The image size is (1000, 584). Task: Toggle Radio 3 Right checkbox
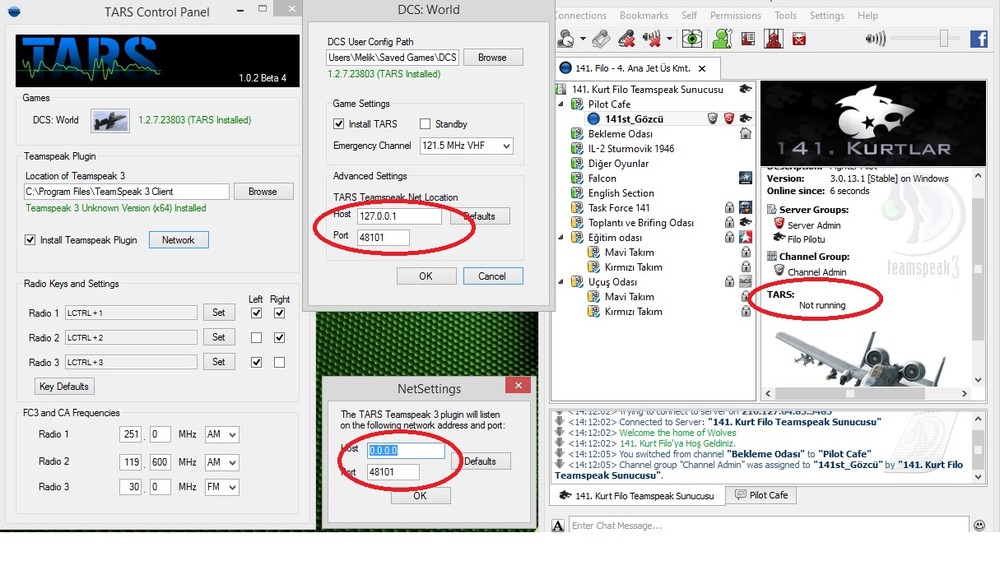pos(279,362)
